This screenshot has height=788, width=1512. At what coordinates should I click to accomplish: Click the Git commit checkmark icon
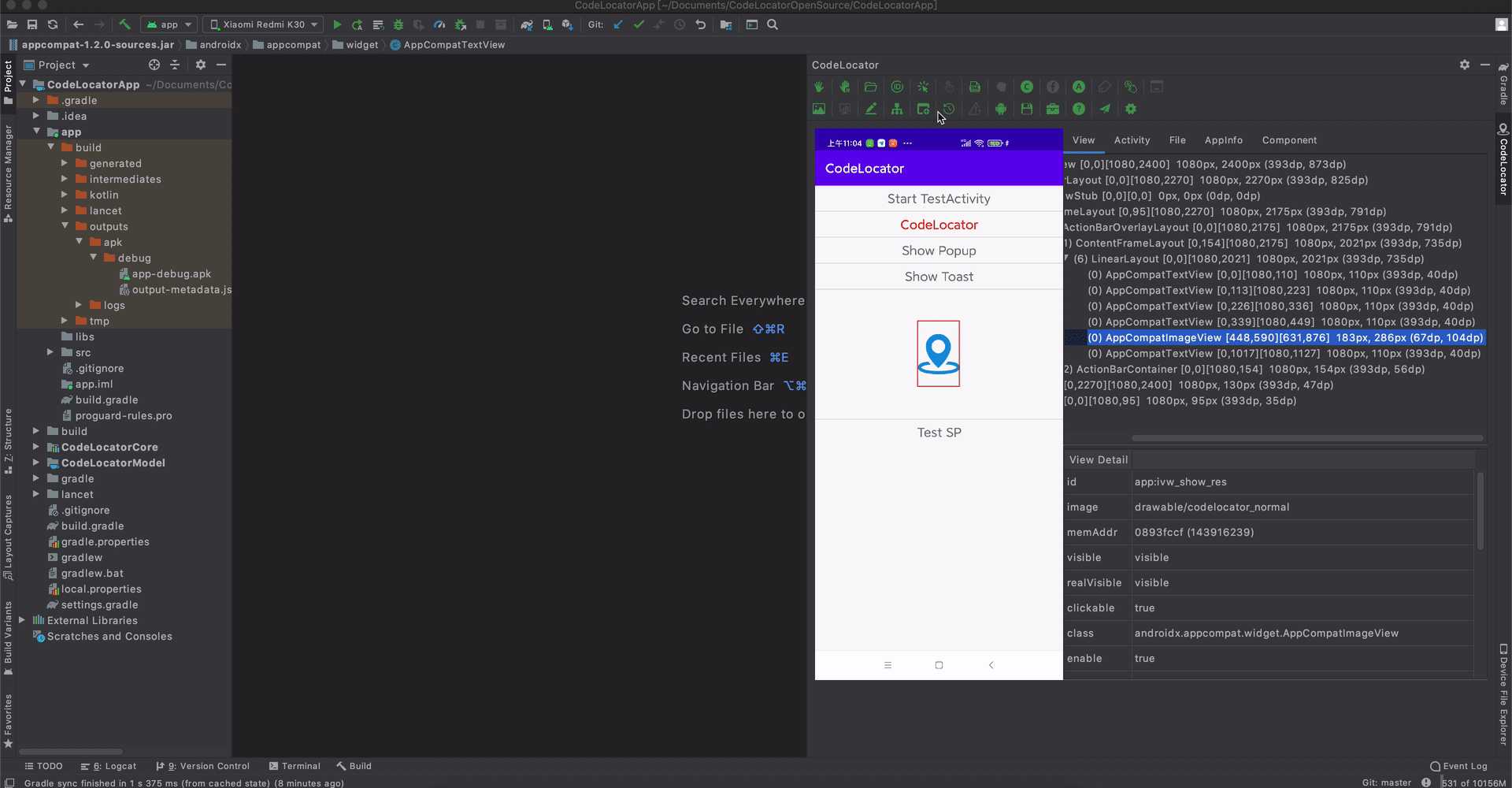pos(639,25)
